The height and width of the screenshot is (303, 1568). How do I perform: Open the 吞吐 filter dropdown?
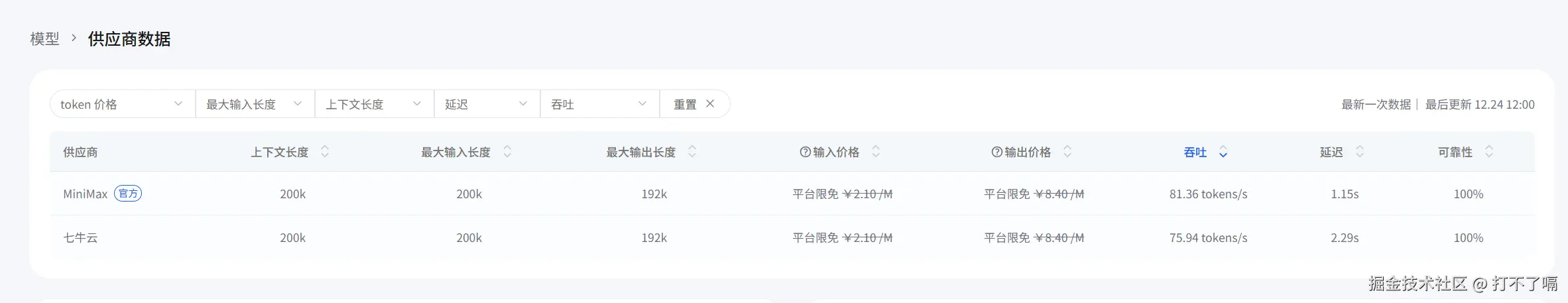click(599, 104)
